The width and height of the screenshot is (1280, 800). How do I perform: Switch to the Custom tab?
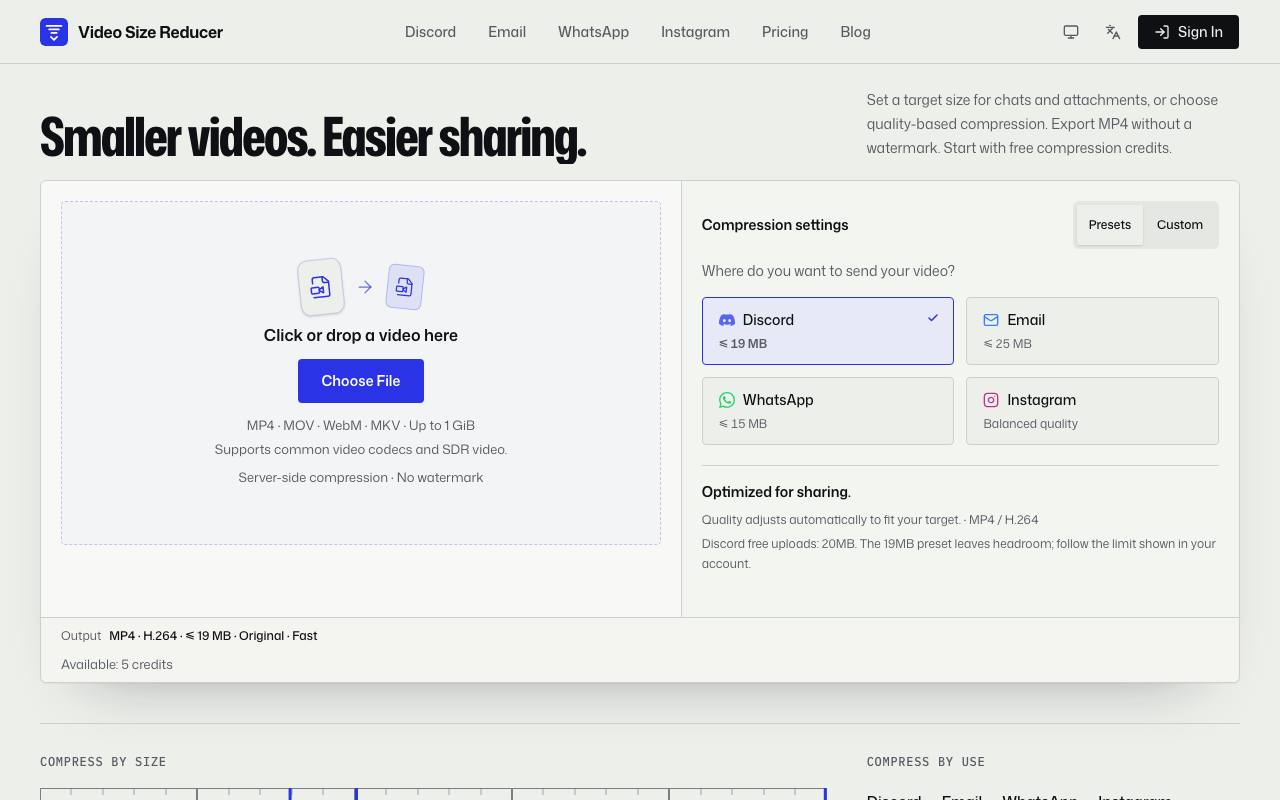[1180, 225]
